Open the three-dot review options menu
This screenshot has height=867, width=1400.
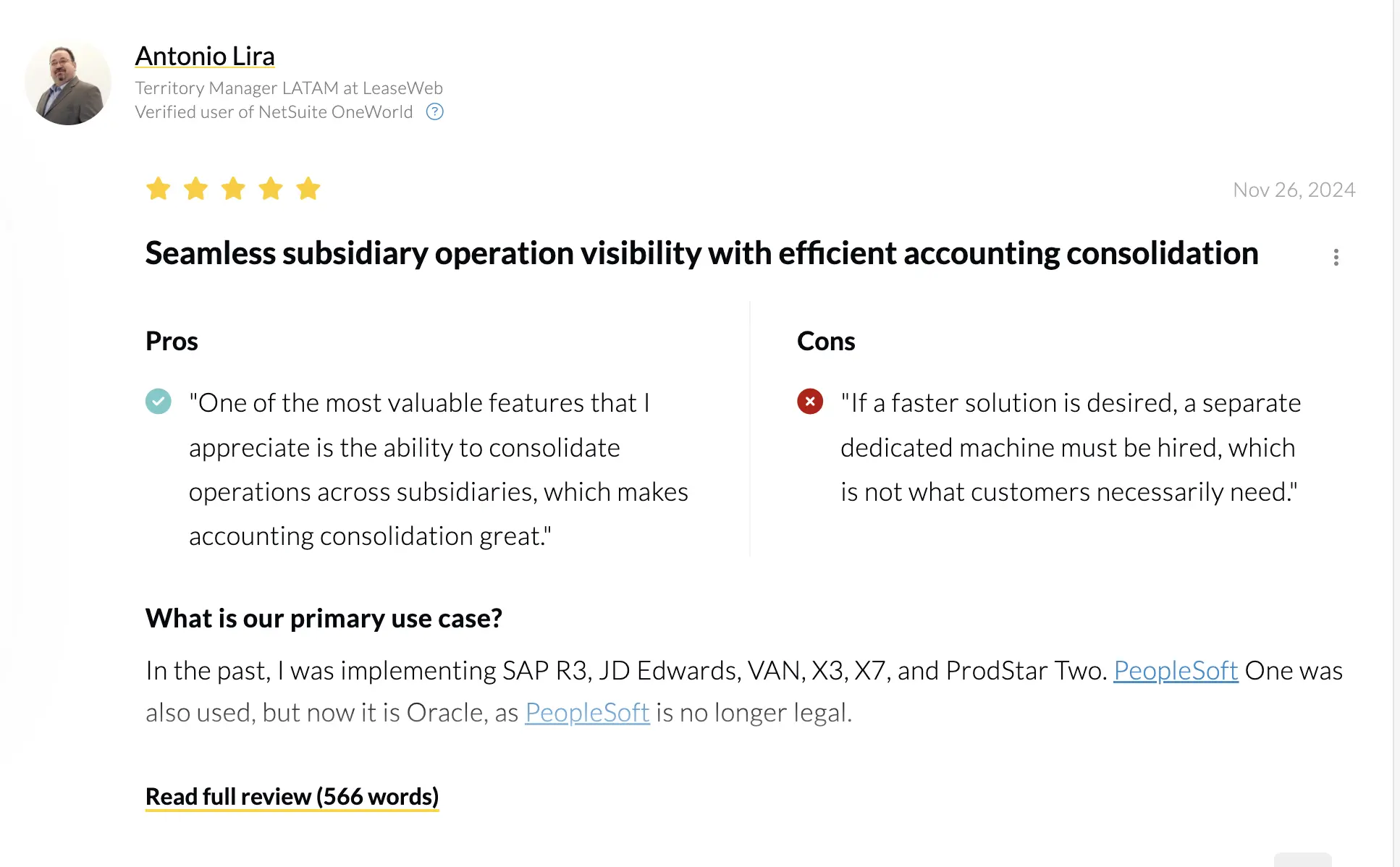click(1336, 257)
